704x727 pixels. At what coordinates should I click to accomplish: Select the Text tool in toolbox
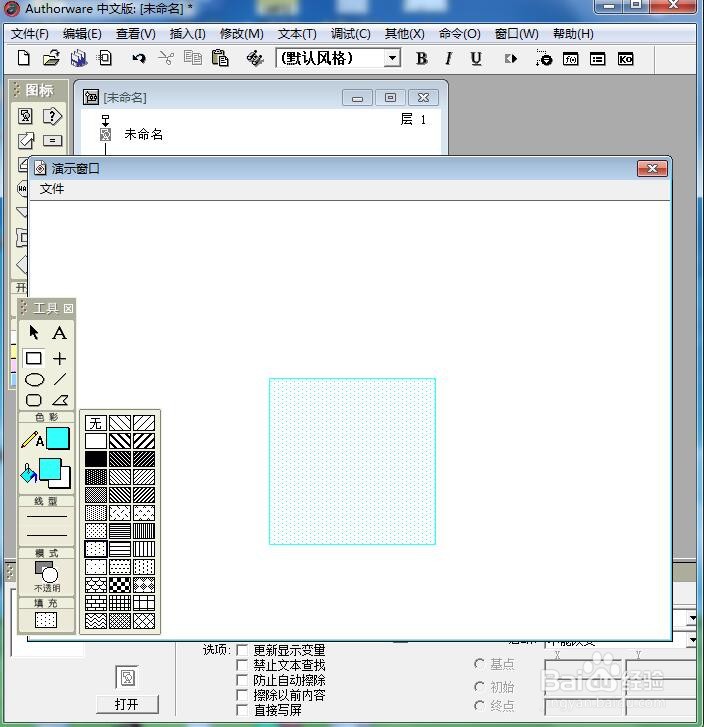[59, 333]
